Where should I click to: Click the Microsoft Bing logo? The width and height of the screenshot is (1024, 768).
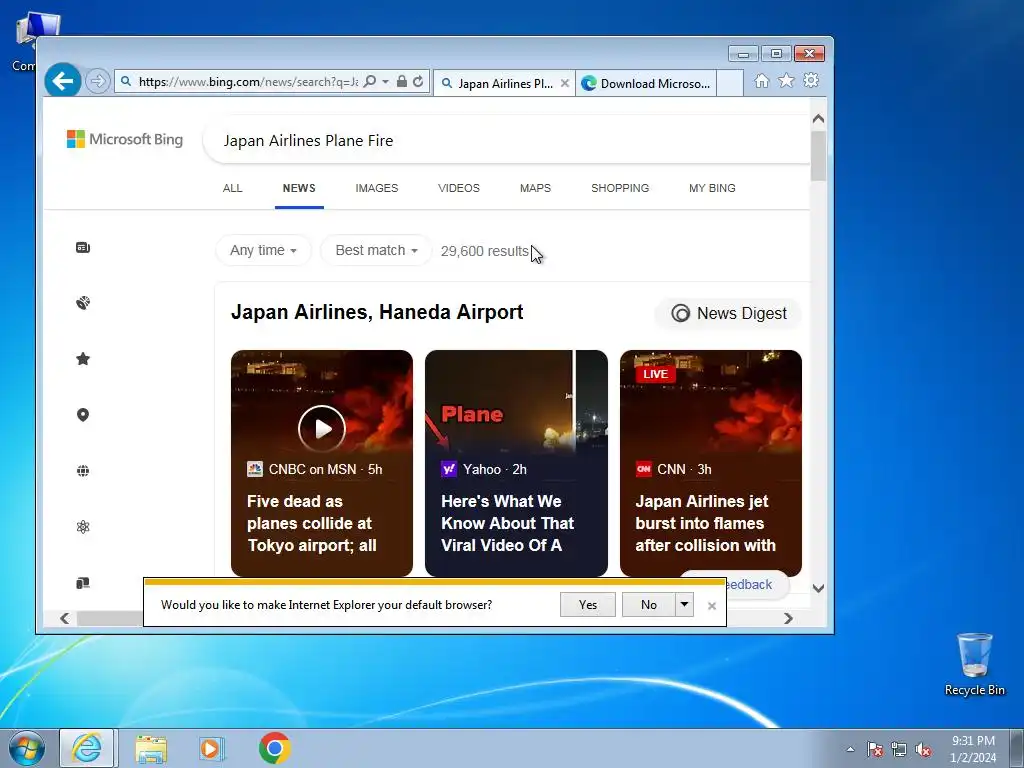[x=125, y=139]
